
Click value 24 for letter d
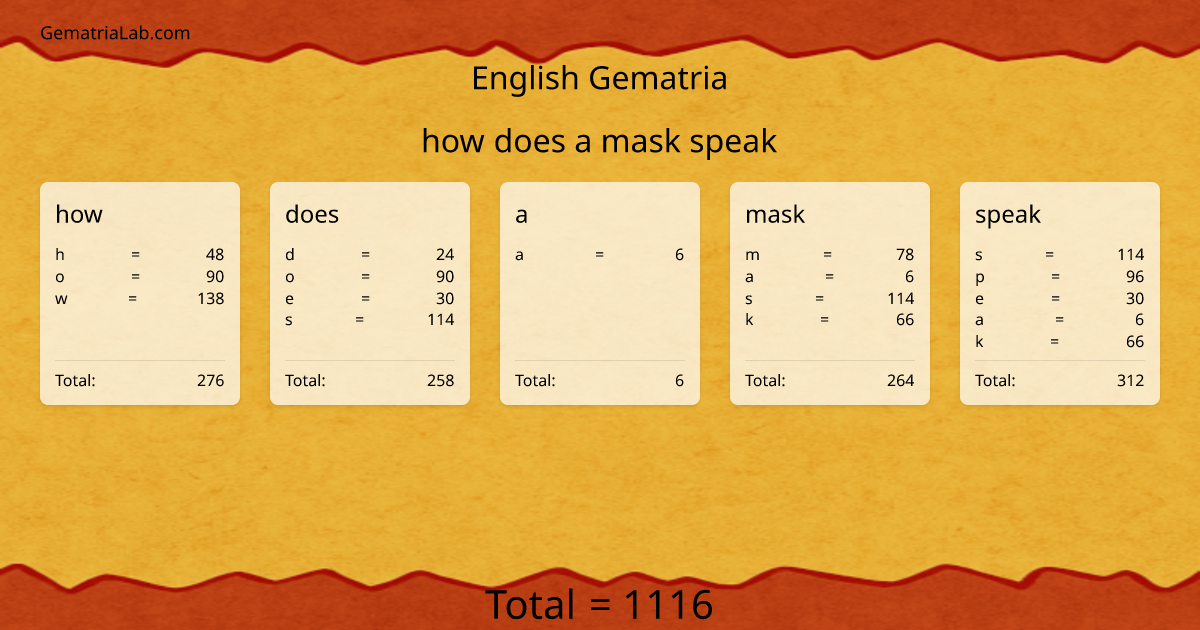445,254
